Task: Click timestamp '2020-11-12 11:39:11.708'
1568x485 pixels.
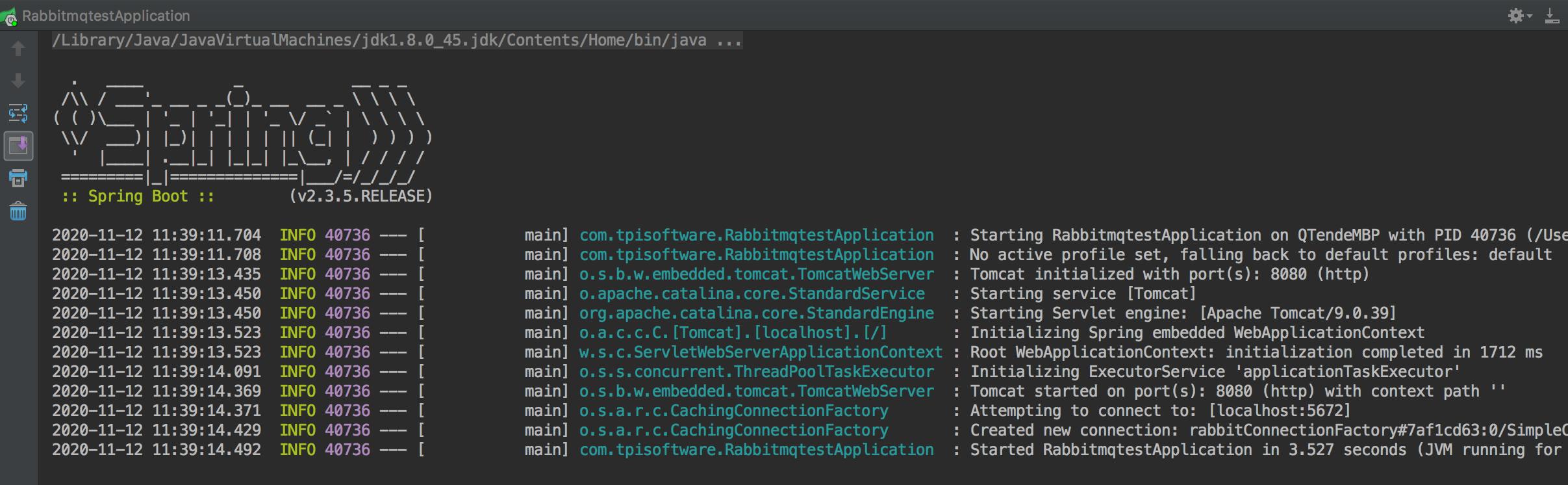Action: click(157, 255)
